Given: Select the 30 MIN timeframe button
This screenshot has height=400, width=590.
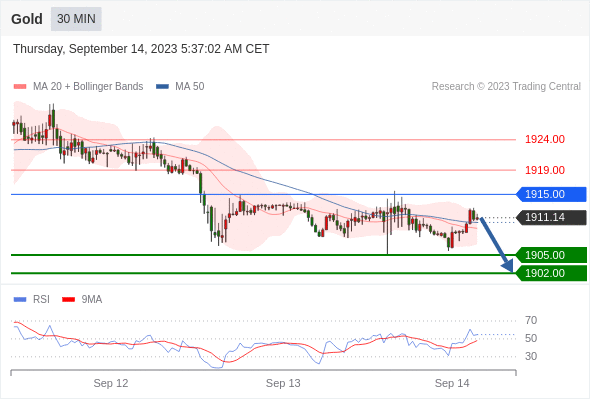Looking at the screenshot, I should point(76,19).
